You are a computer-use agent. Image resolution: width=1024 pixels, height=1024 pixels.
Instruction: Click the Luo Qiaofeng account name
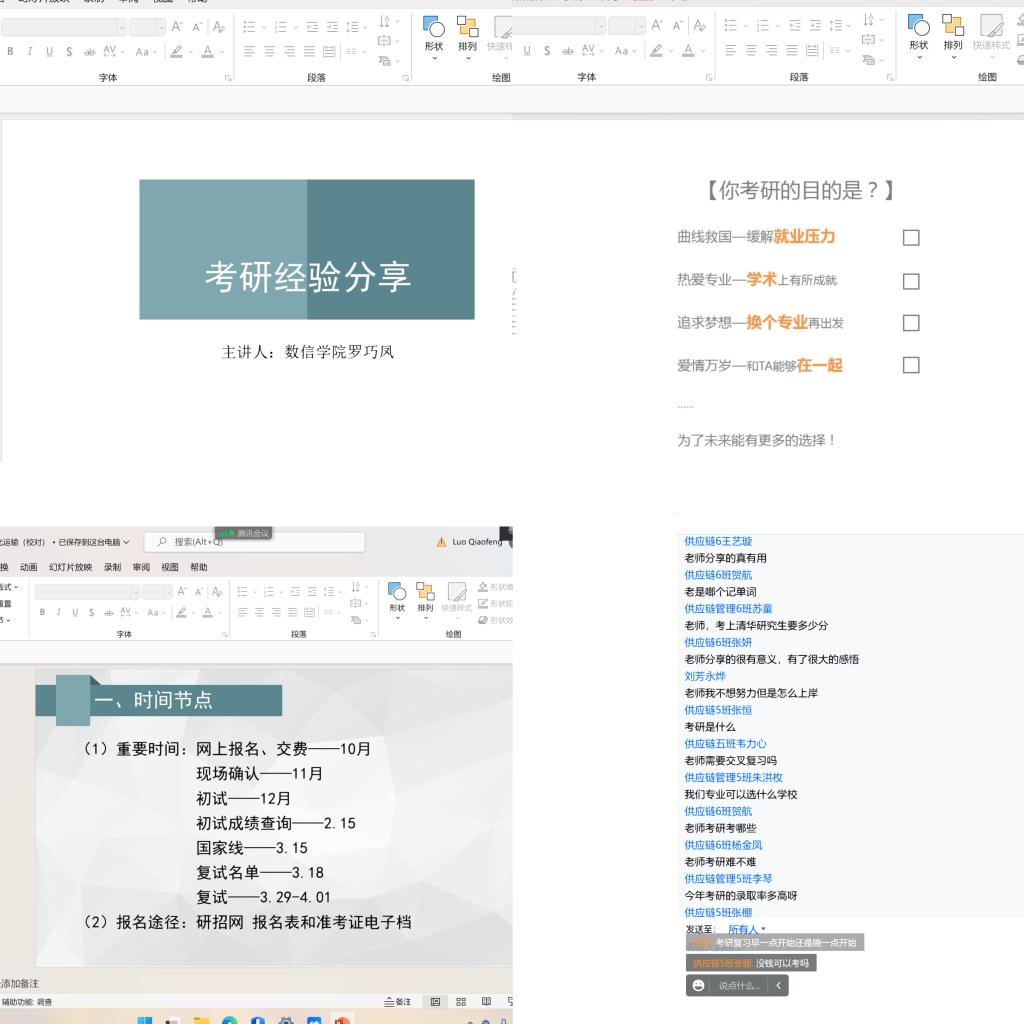(x=477, y=542)
